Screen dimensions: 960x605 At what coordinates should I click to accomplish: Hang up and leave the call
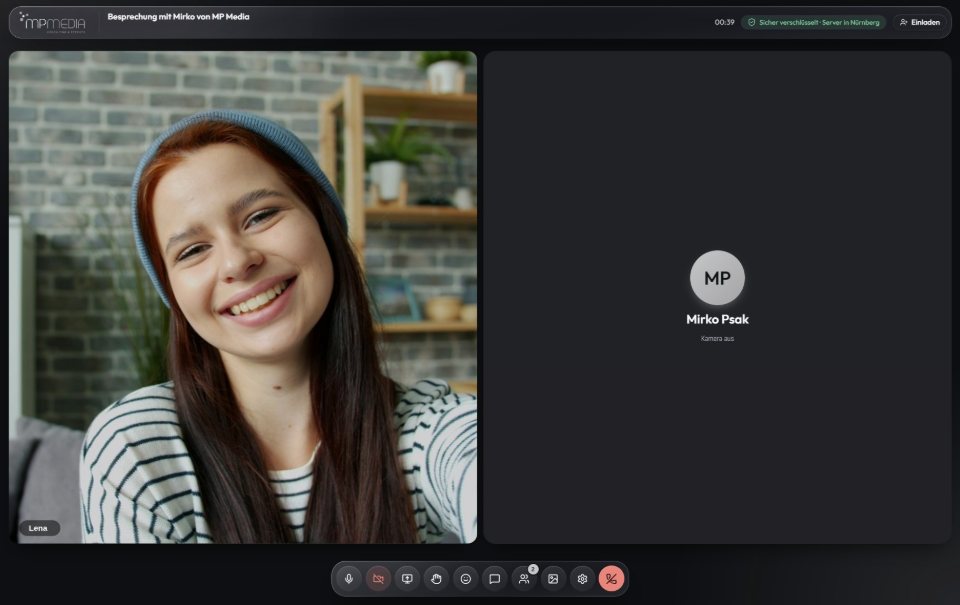click(x=611, y=579)
